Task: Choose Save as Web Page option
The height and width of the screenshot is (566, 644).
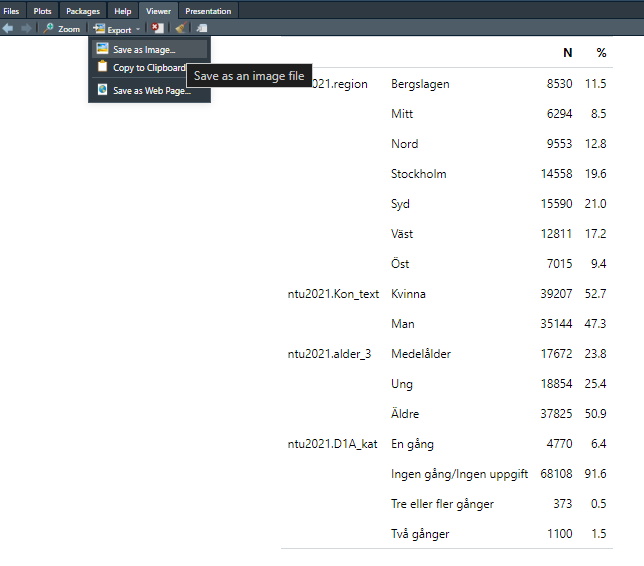Action: [x=150, y=91]
